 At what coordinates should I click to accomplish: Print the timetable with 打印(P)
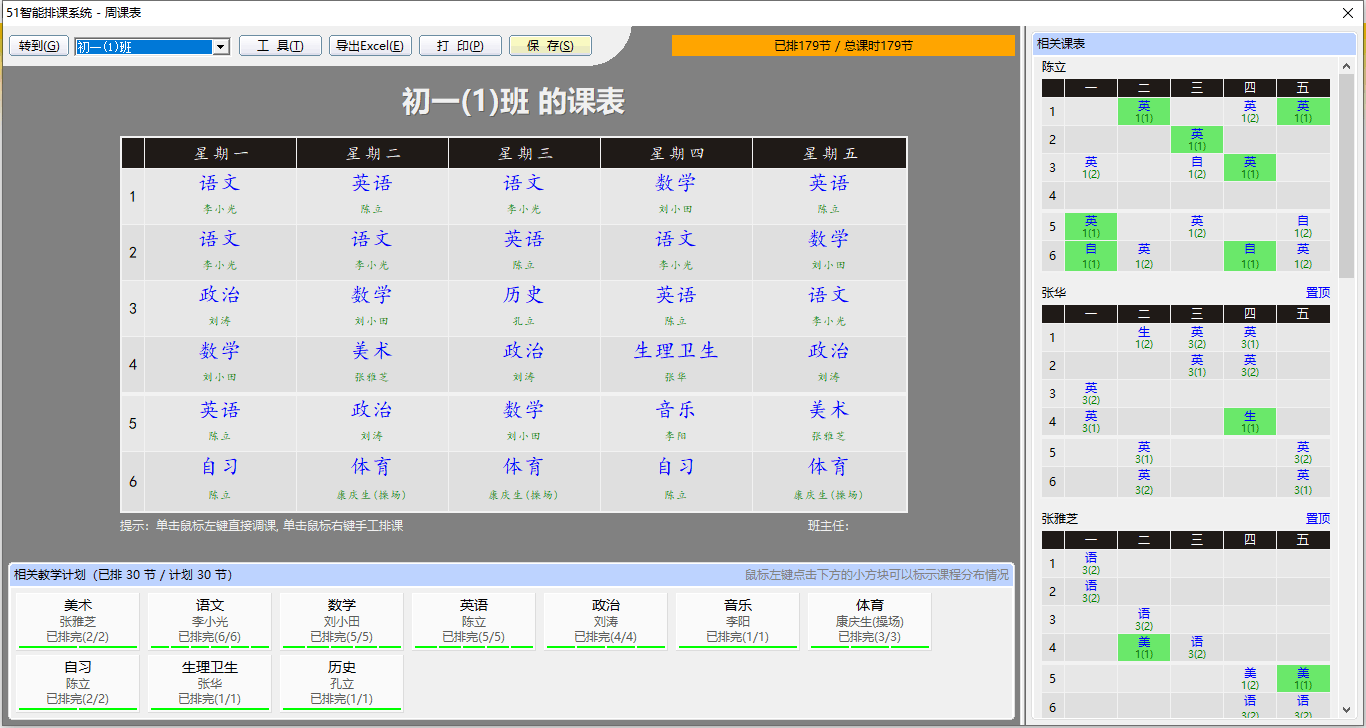460,45
